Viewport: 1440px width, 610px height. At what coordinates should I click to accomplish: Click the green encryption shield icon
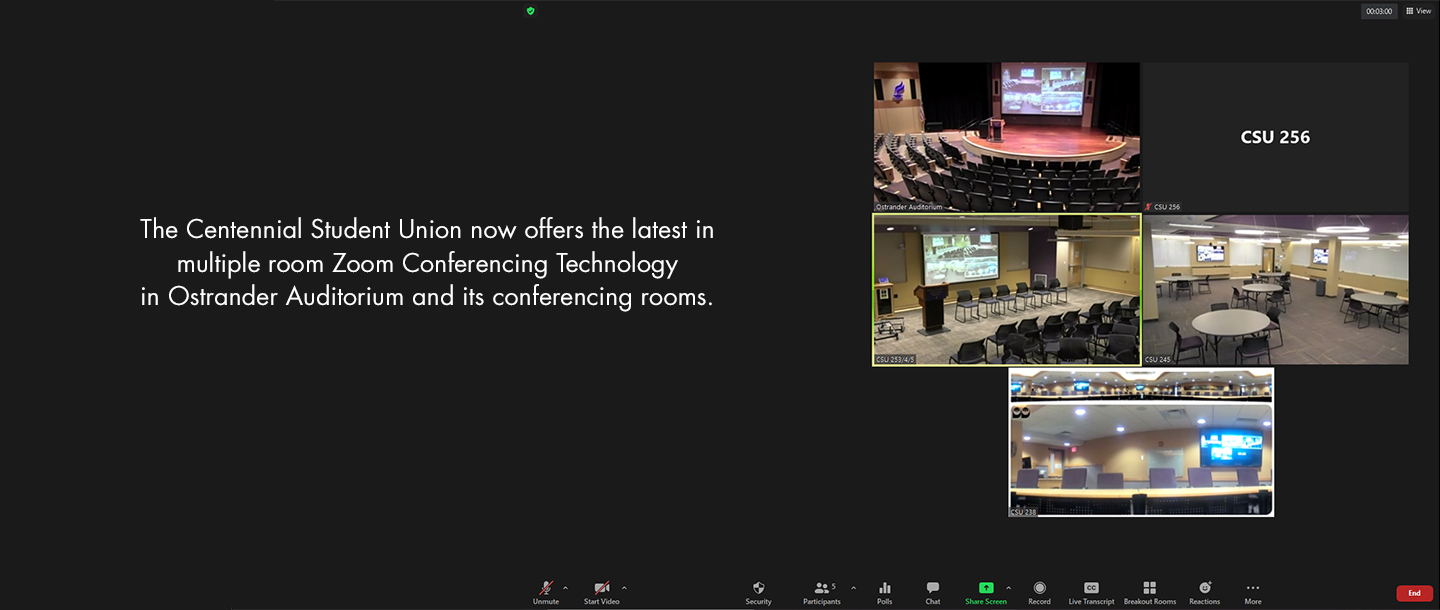pos(530,11)
